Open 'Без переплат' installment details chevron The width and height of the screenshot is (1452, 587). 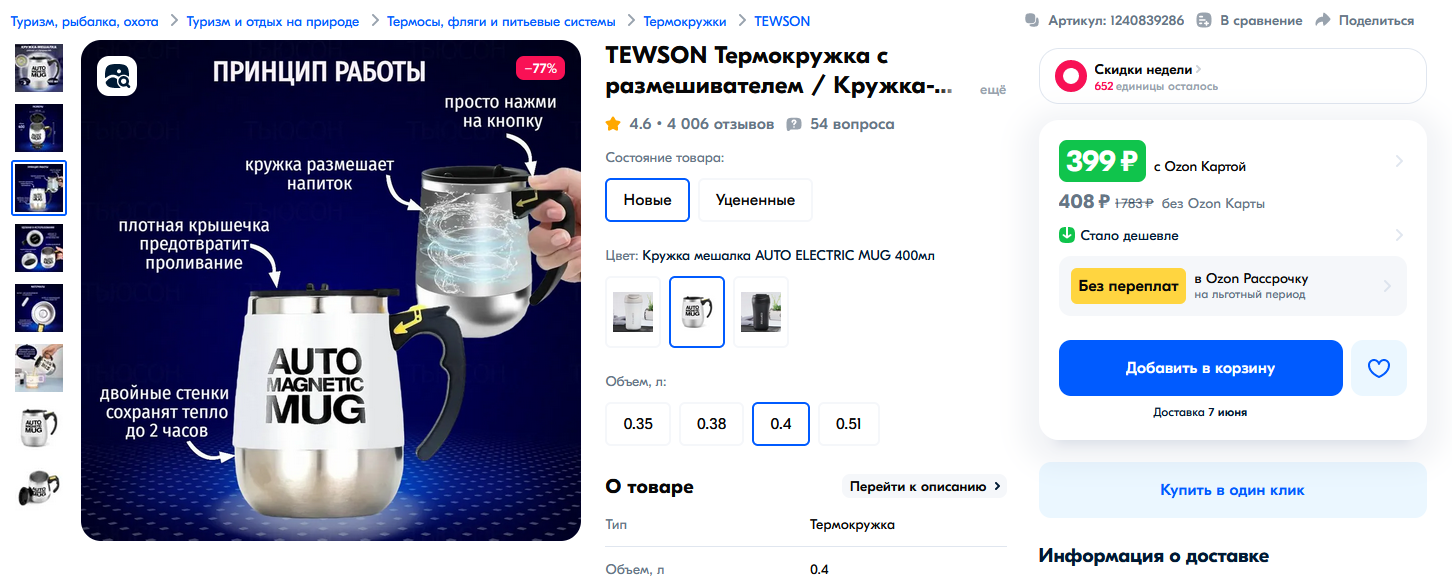coord(1387,286)
